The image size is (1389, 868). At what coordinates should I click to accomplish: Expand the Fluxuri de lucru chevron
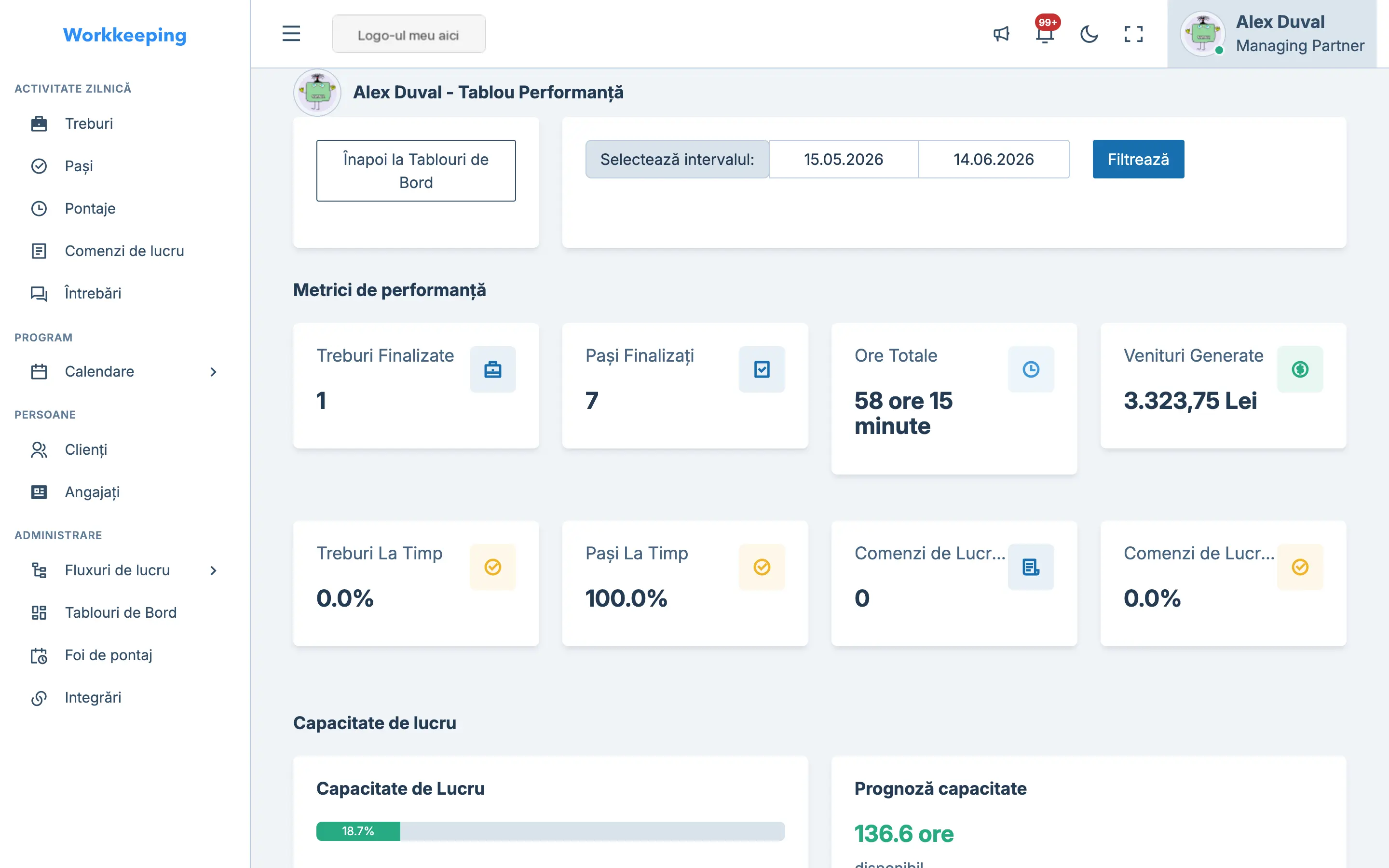click(x=214, y=570)
